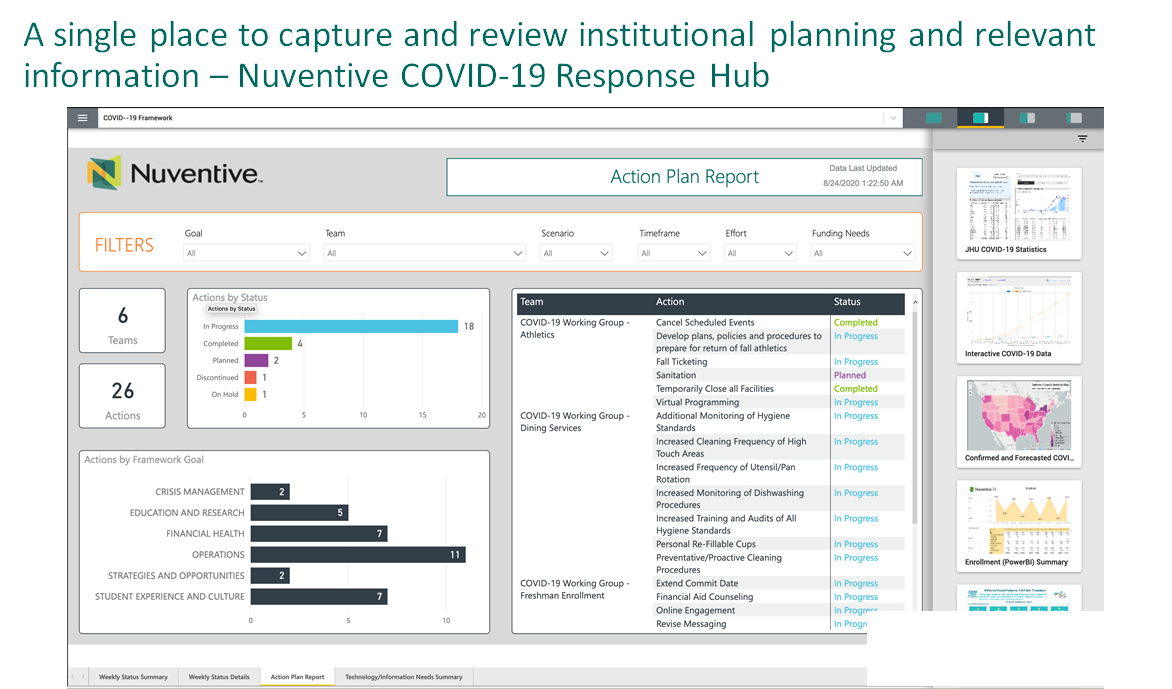The height and width of the screenshot is (689, 1172).
Task: Sort by the Action column header in table
Action: (670, 302)
